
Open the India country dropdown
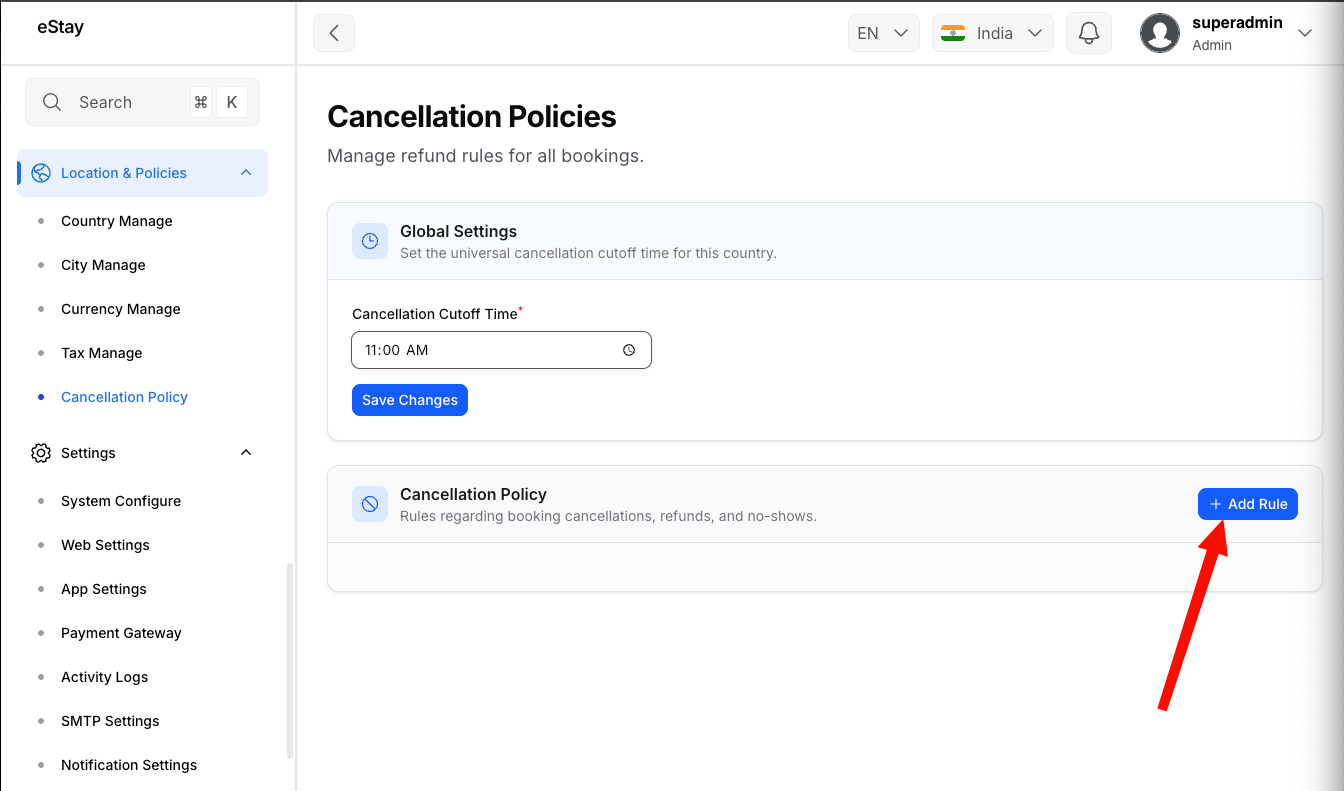coord(993,33)
